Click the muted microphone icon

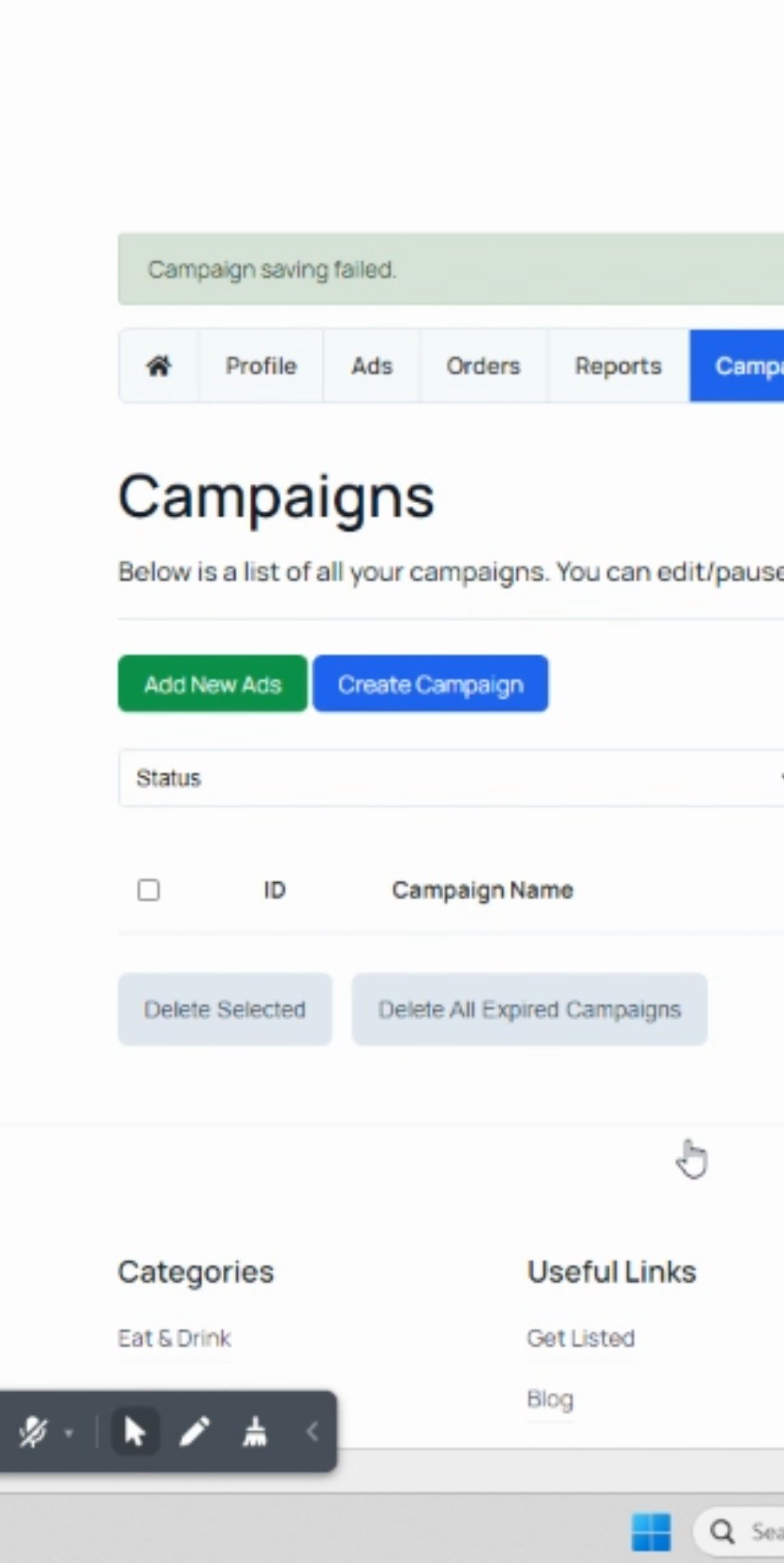pyautogui.click(x=33, y=1432)
